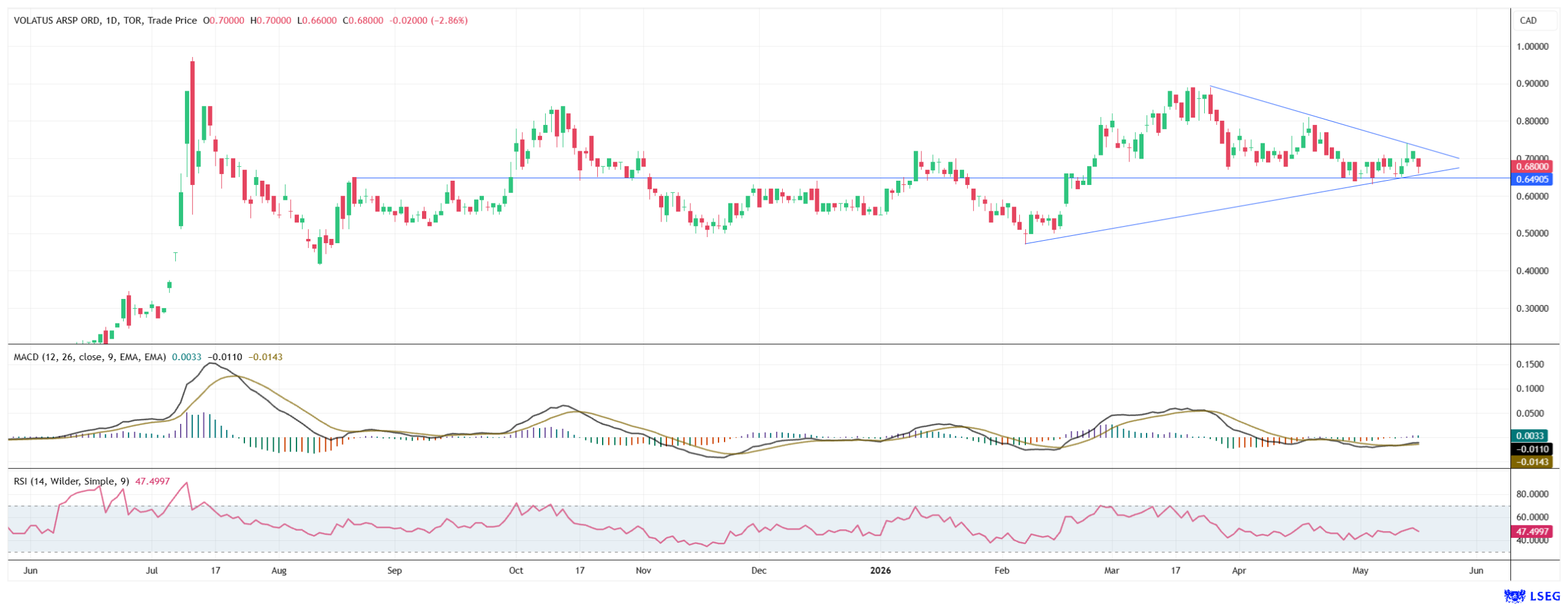This screenshot has height=604, width=1568.
Task: Select the chart title 'VOLATUS ARSP ORD, 1D, TOR, Trade Price'
Action: pos(105,20)
